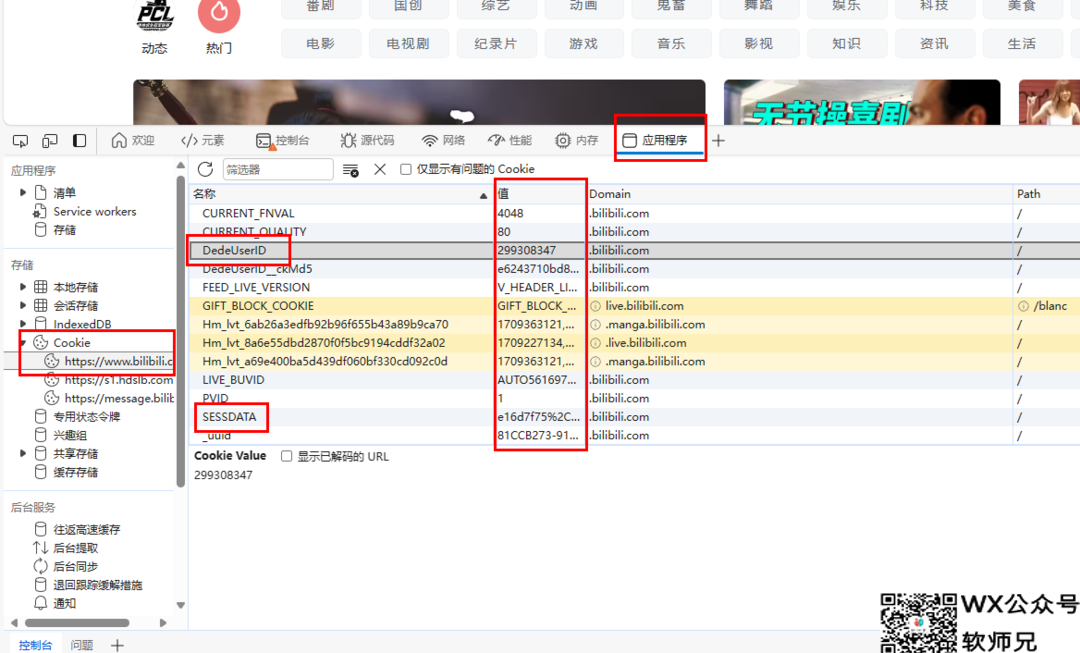The height and width of the screenshot is (653, 1080).
Task: Expand the 本地存储 local storage item
Action: [x=23, y=287]
